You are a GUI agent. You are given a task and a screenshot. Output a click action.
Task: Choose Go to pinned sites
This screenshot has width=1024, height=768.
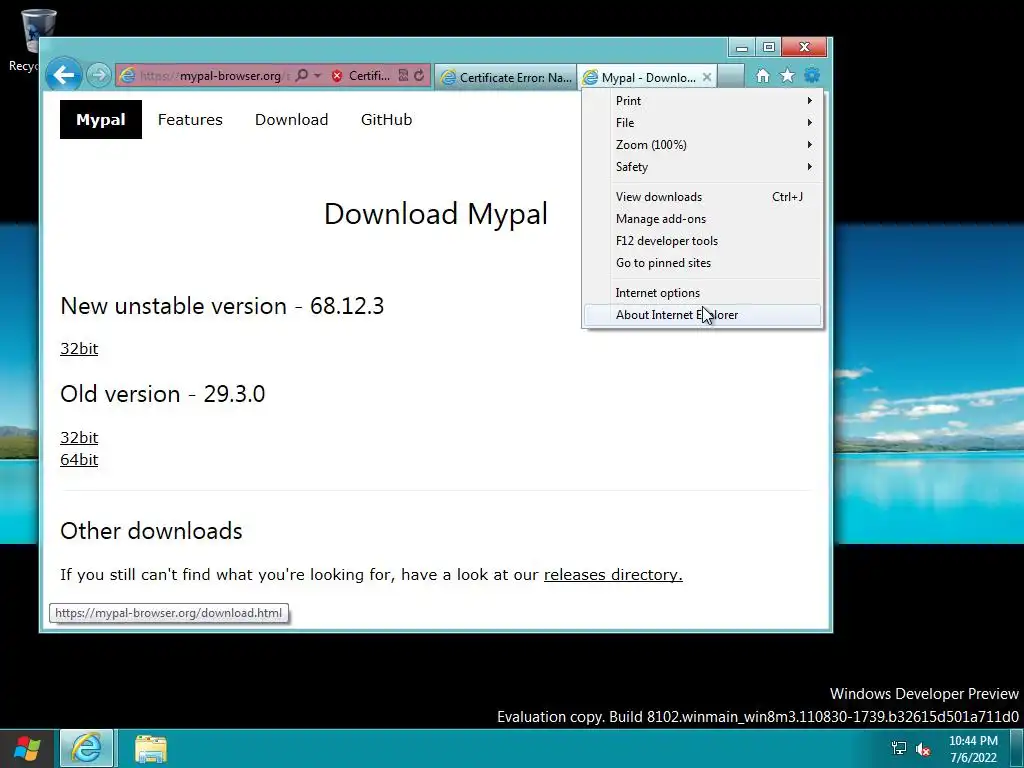[x=703, y=263]
